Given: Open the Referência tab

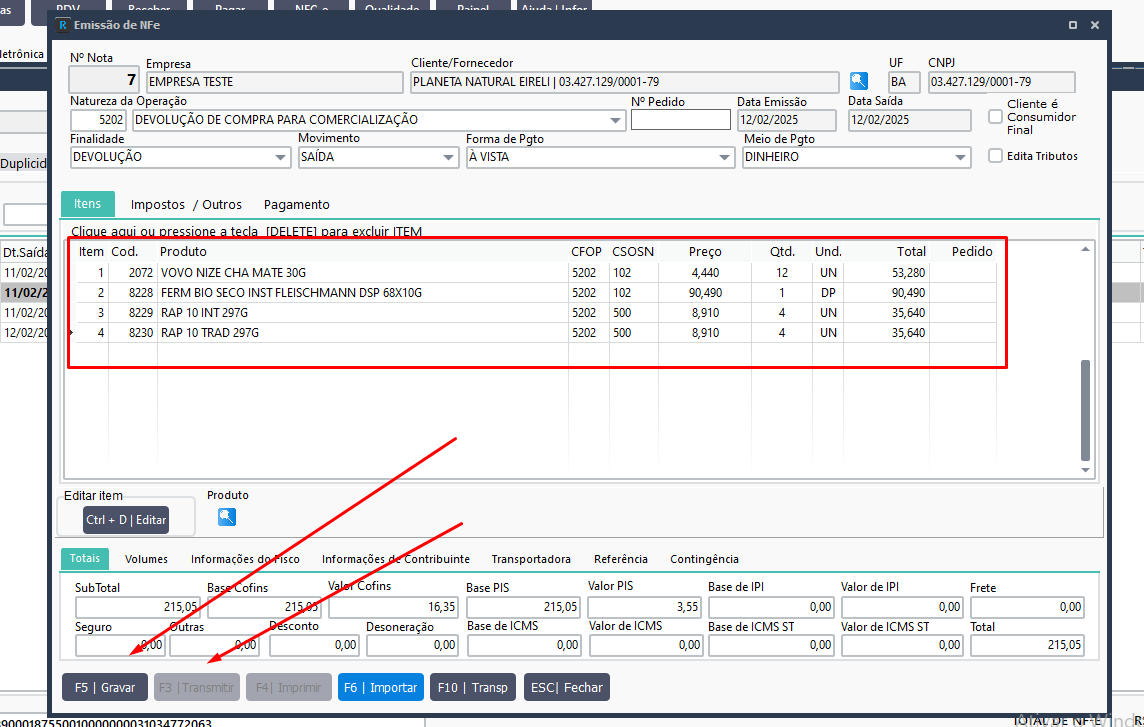Looking at the screenshot, I should [621, 559].
